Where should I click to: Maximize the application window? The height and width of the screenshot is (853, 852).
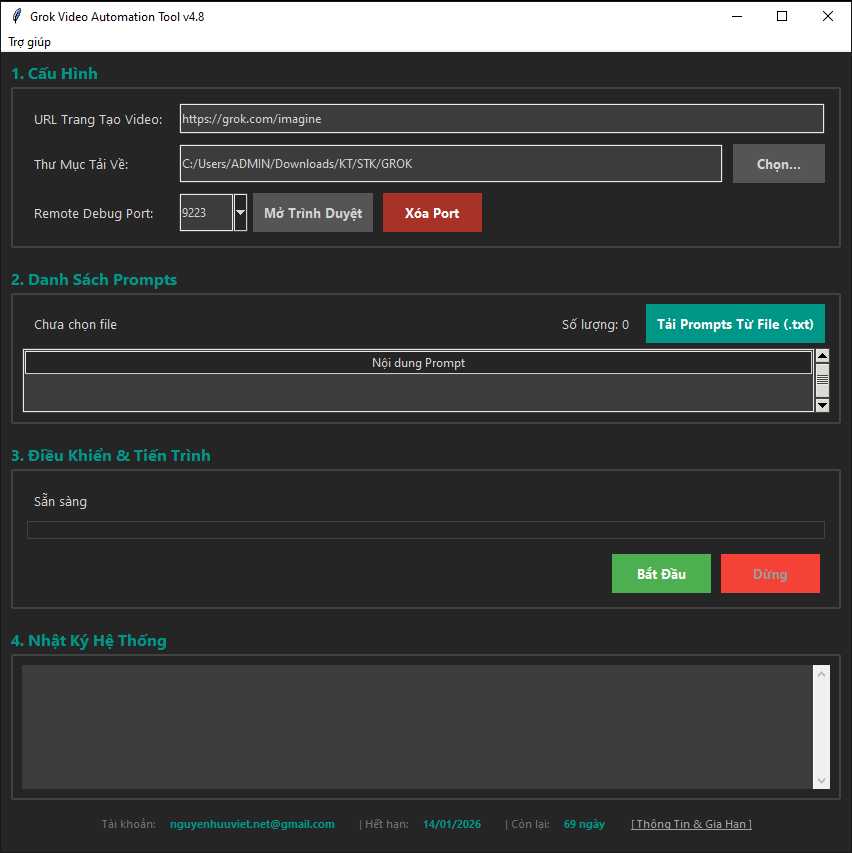[x=782, y=16]
